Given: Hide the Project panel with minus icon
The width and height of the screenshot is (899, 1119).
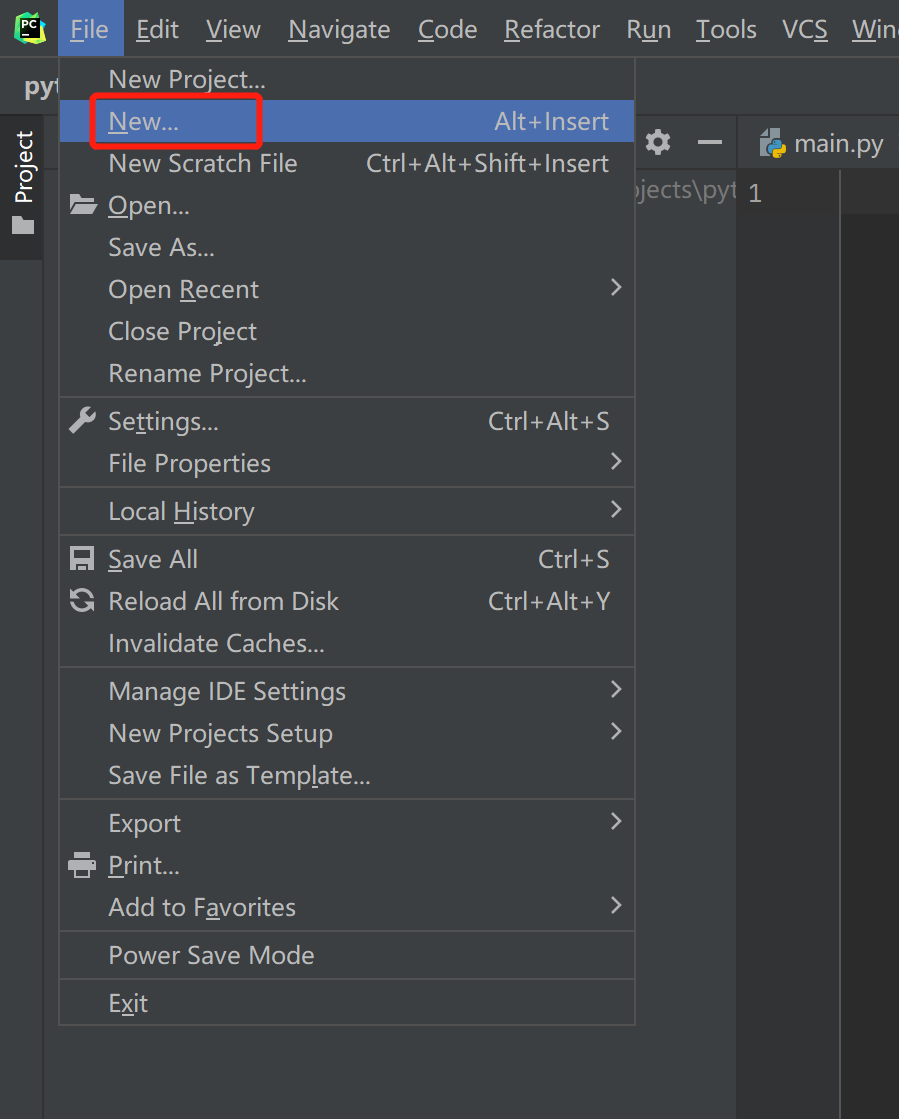Looking at the screenshot, I should (x=709, y=142).
